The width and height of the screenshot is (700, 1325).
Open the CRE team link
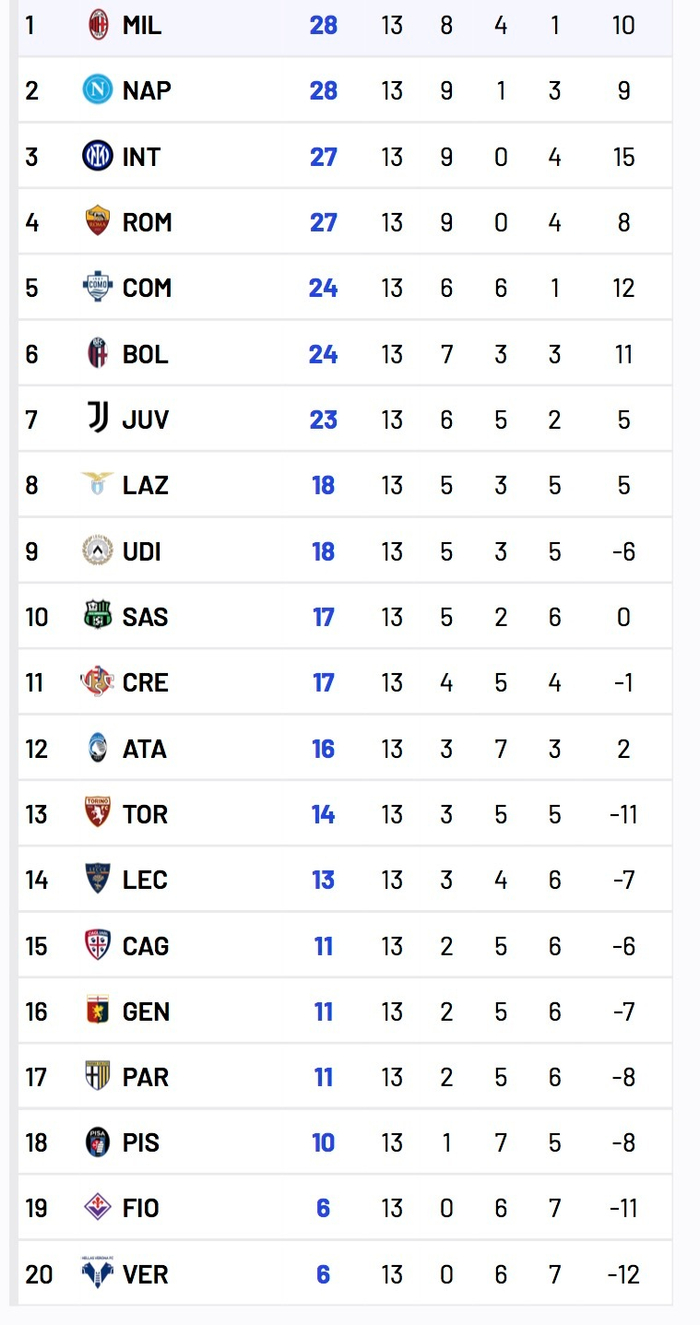click(x=145, y=683)
